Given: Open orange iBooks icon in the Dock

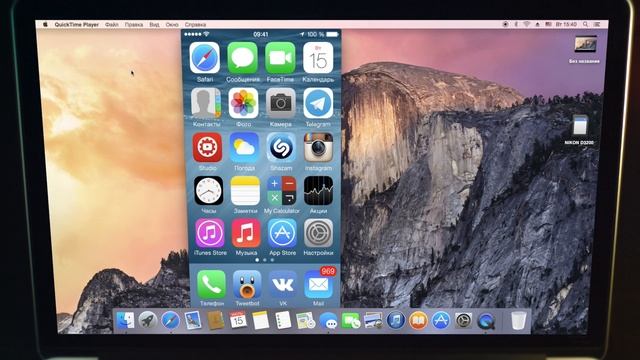Looking at the screenshot, I should pyautogui.click(x=418, y=320).
